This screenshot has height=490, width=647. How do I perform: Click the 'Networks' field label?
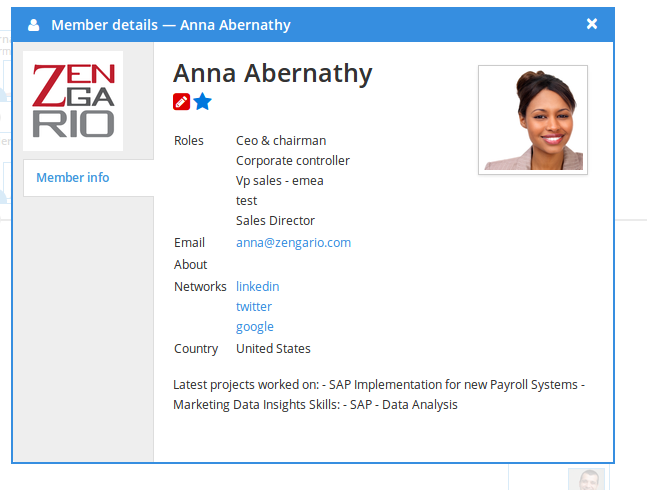pos(200,286)
